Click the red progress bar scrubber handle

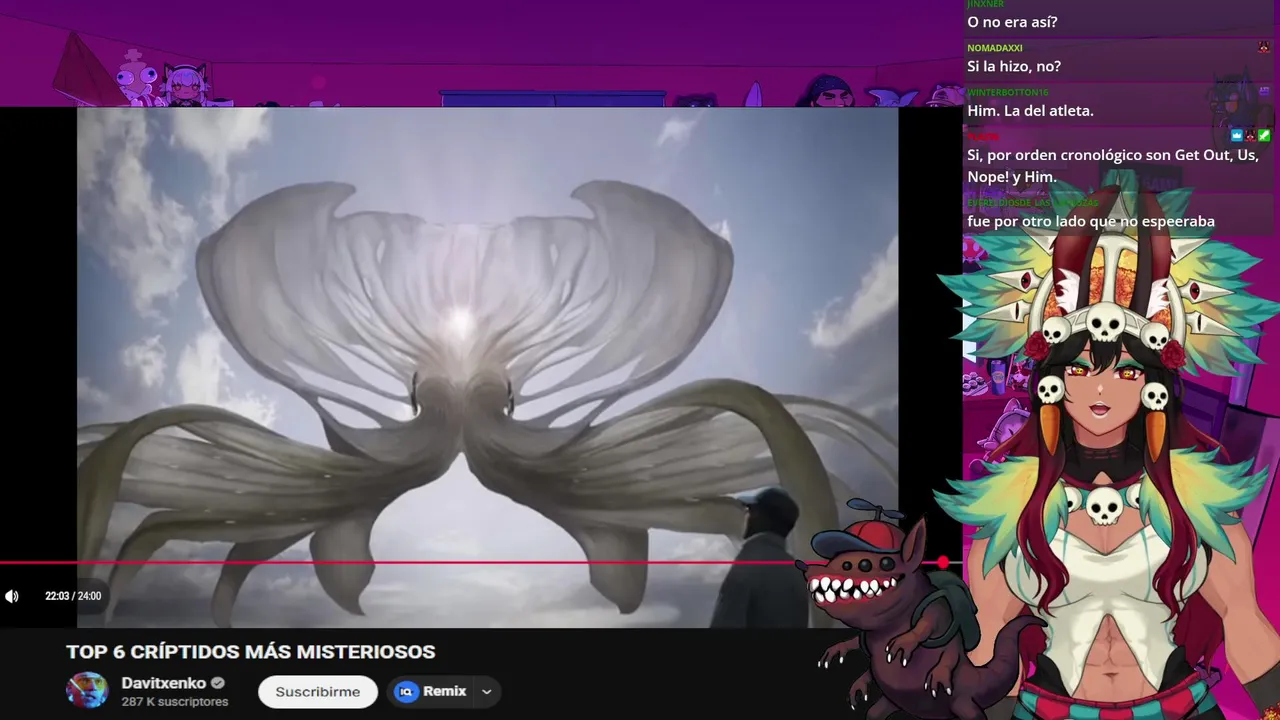tap(943, 563)
